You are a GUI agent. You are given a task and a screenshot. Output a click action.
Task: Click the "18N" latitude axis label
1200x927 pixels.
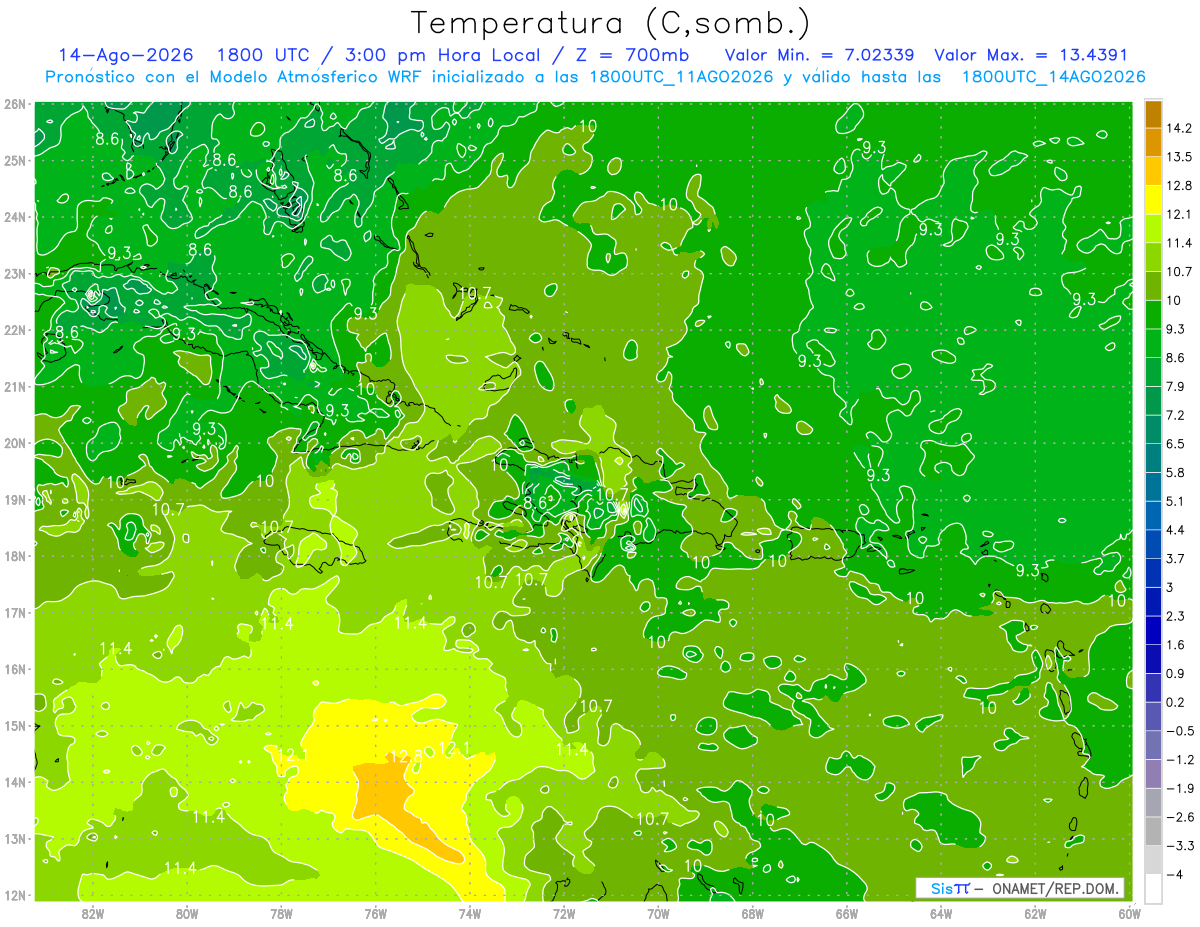click(x=15, y=556)
